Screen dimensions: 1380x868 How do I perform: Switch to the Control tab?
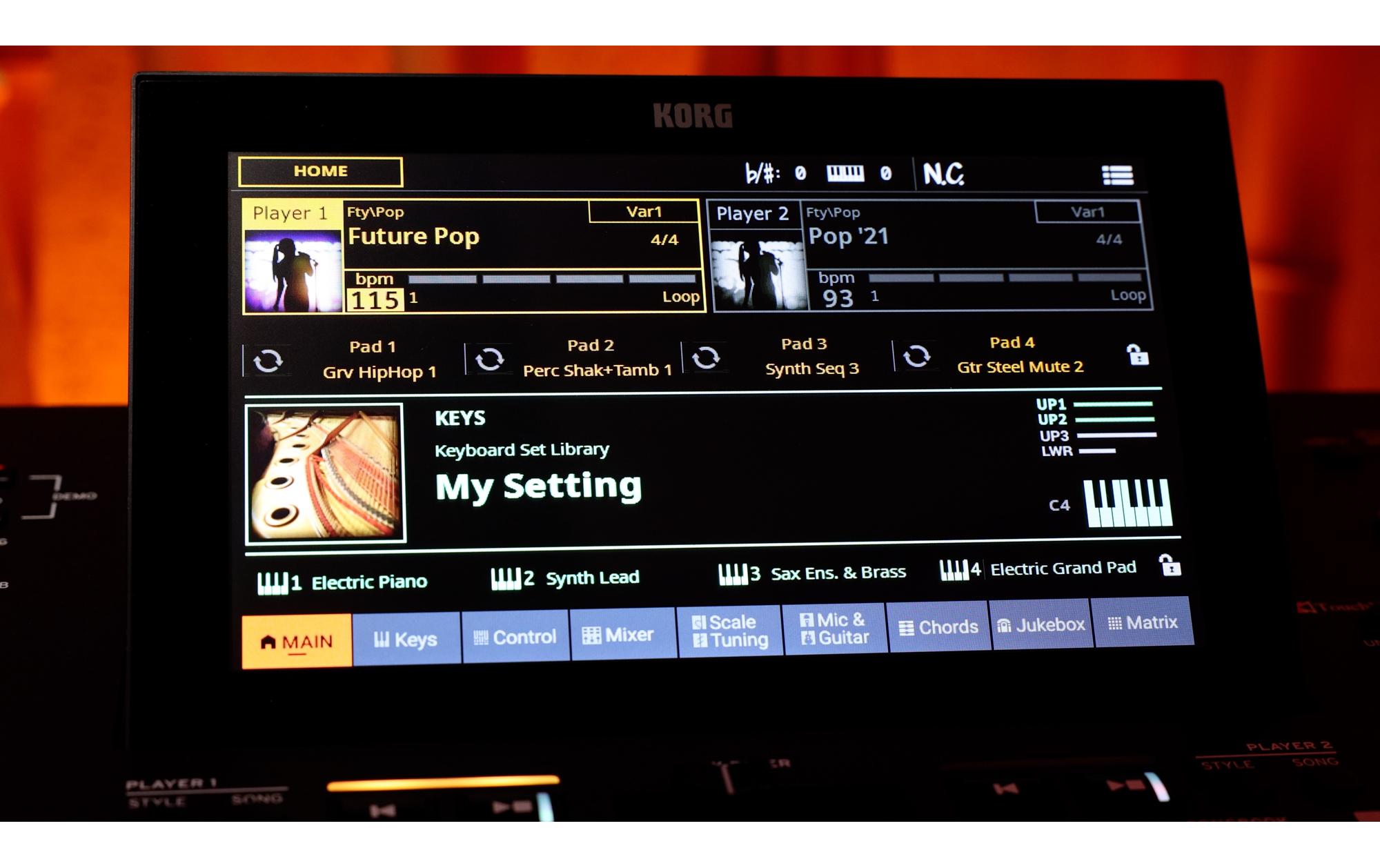[x=515, y=636]
